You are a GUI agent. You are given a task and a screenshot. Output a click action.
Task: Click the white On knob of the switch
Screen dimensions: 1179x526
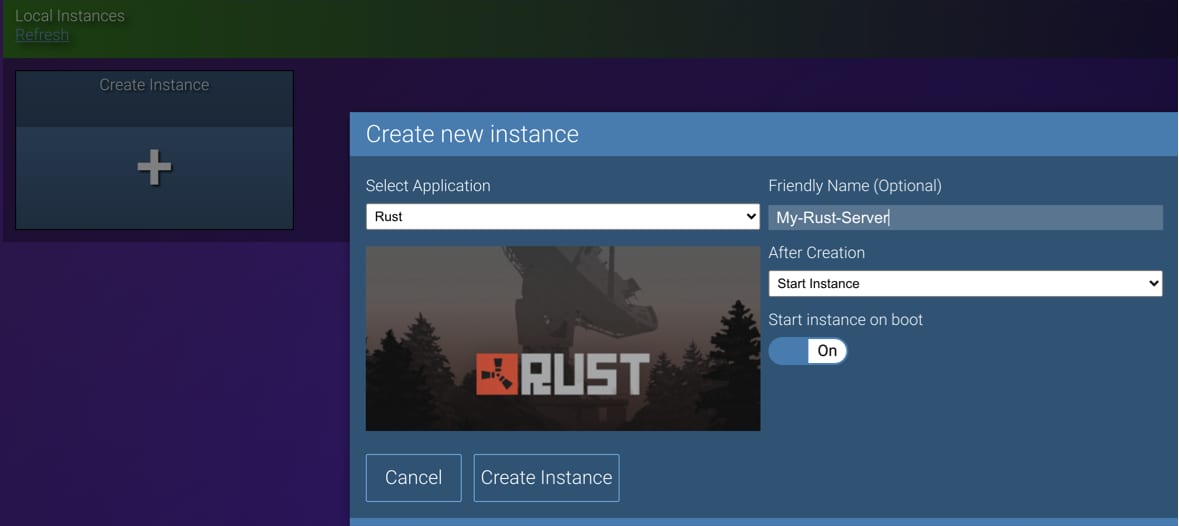pos(827,351)
